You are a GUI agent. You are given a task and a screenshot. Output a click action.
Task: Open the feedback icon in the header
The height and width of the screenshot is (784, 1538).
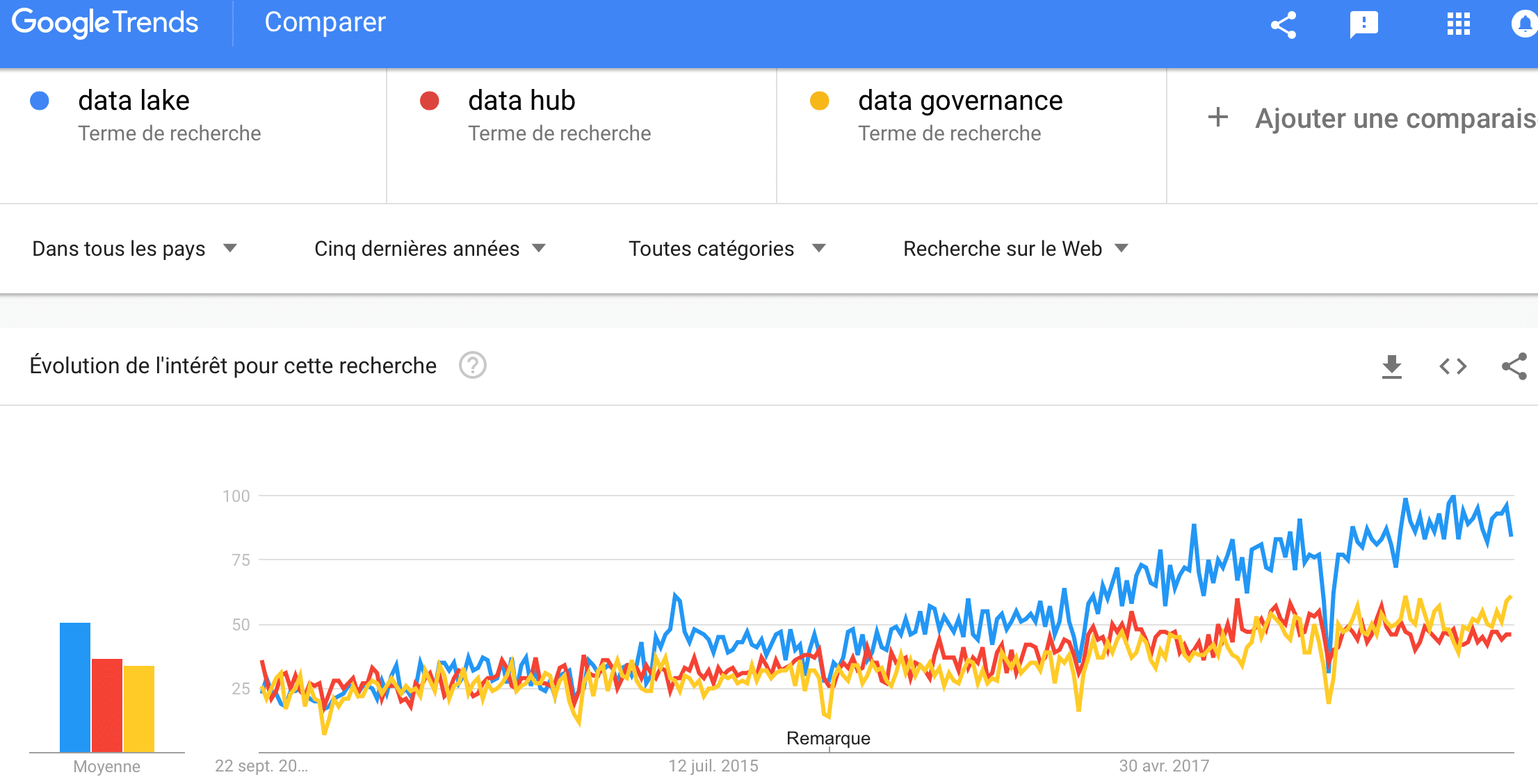pos(1363,25)
